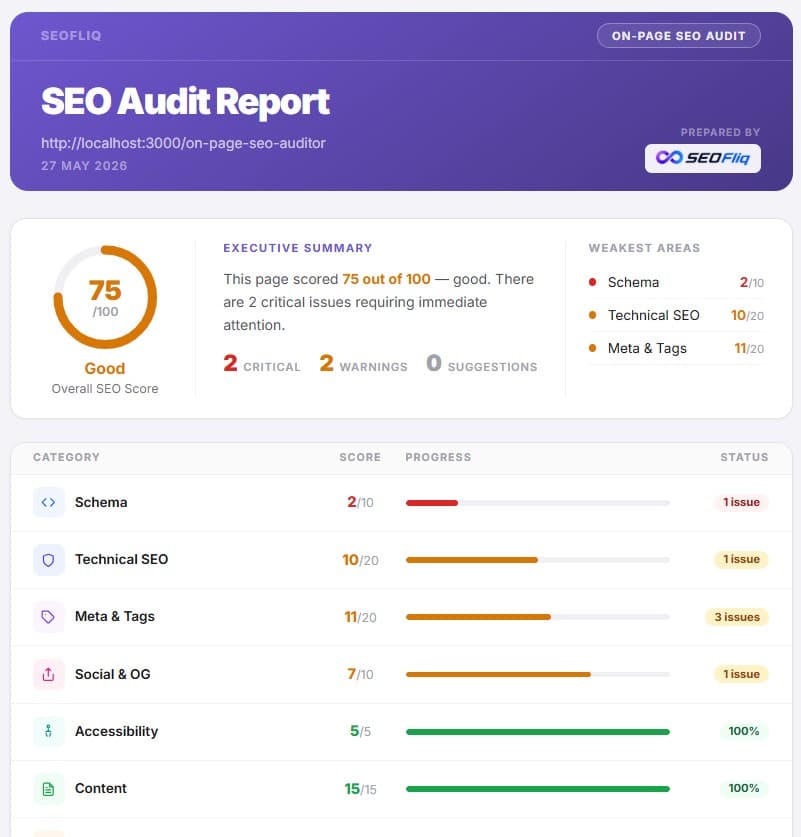Click the Social & OG share icon
The height and width of the screenshot is (837, 801).
click(x=49, y=674)
